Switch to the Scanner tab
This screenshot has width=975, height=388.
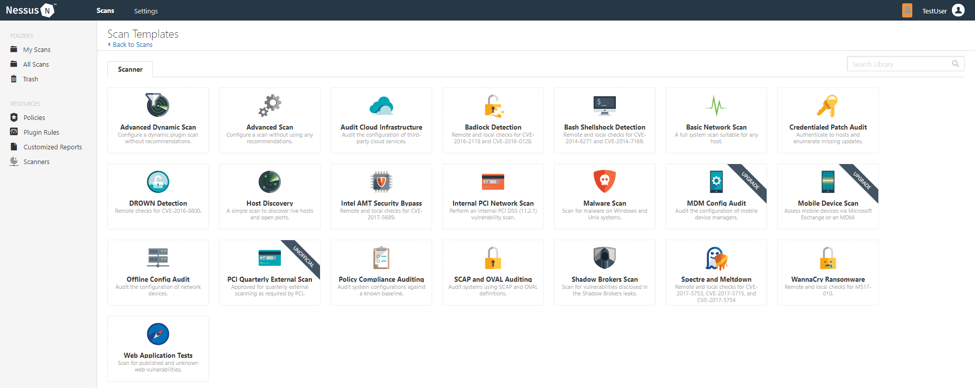130,70
